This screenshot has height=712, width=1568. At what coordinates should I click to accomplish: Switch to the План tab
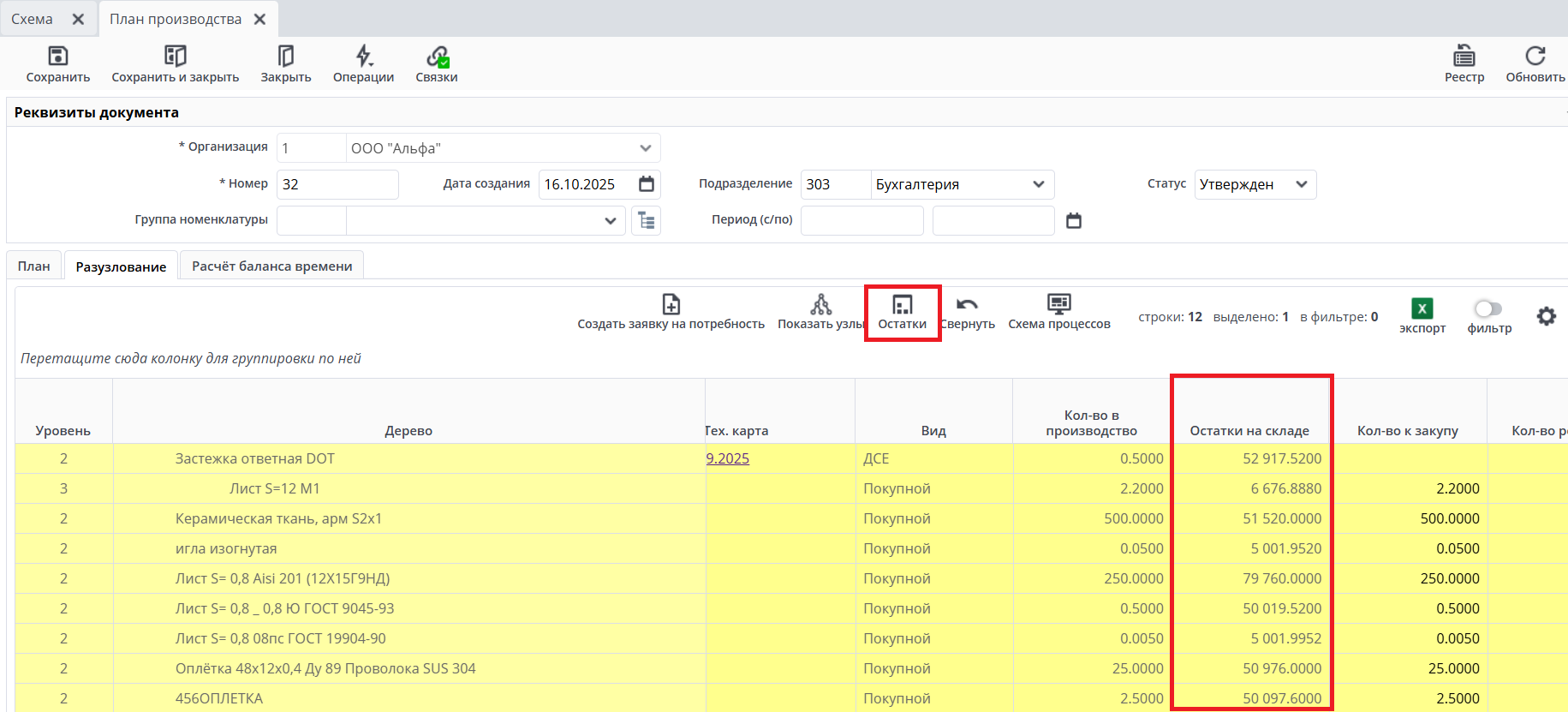(x=34, y=266)
